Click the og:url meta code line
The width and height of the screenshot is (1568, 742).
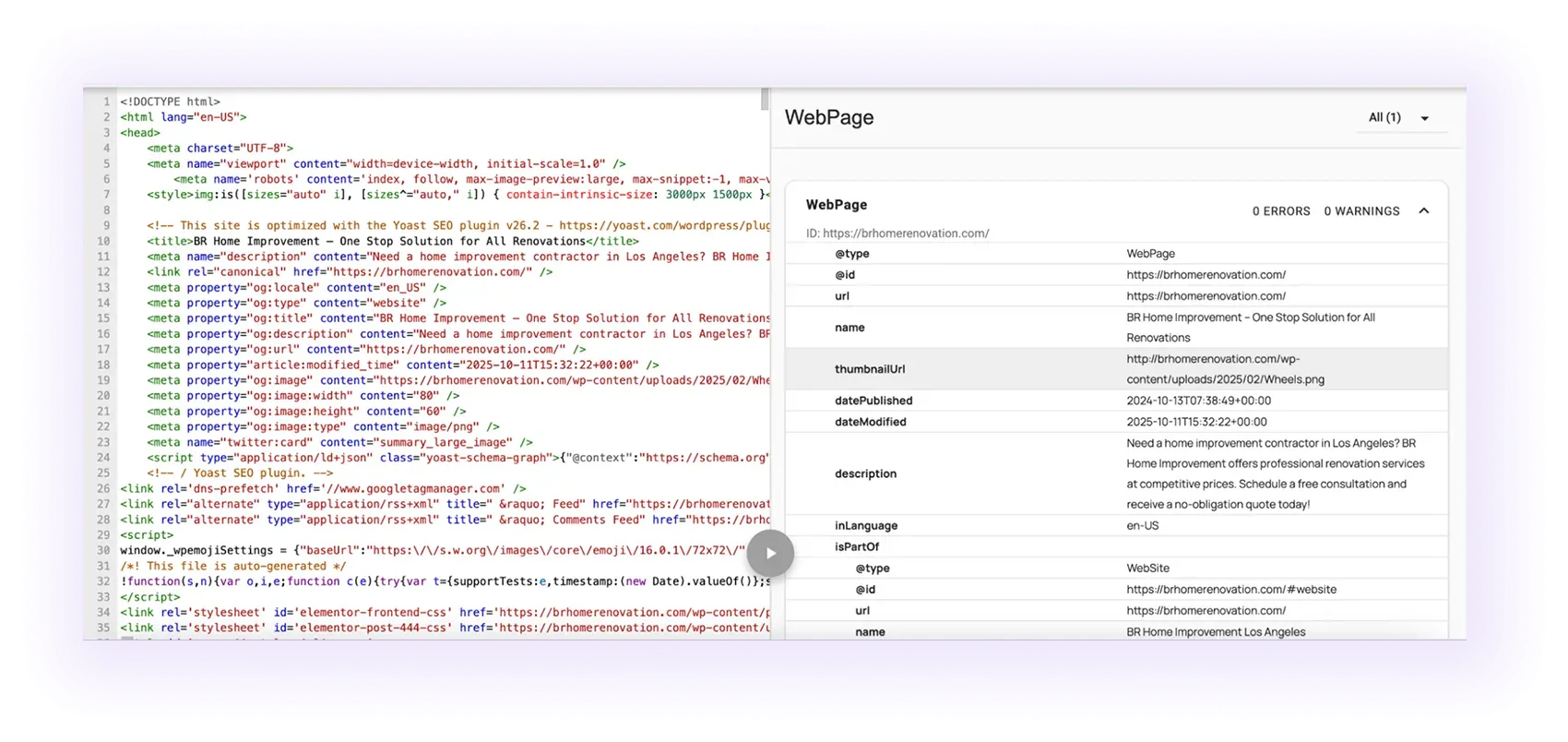(x=366, y=350)
